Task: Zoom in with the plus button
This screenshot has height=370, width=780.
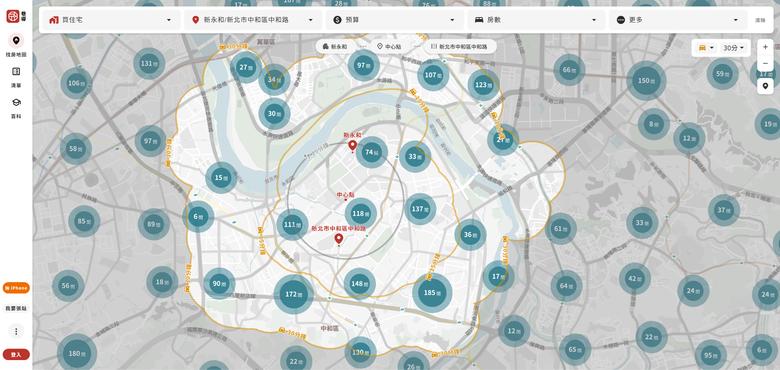Action: [765, 48]
